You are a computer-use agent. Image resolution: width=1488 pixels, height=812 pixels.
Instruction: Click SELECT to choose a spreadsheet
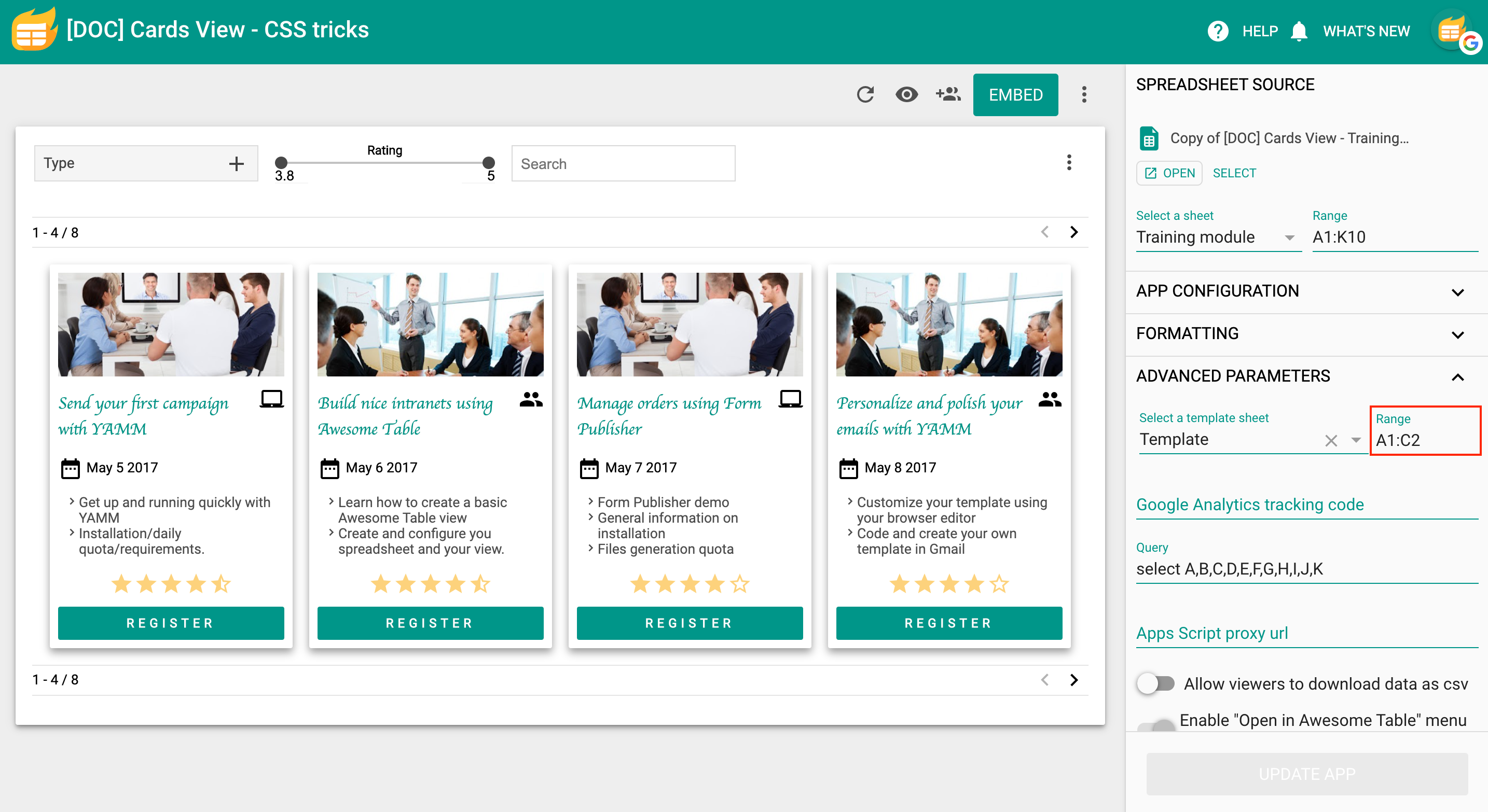click(x=1234, y=173)
